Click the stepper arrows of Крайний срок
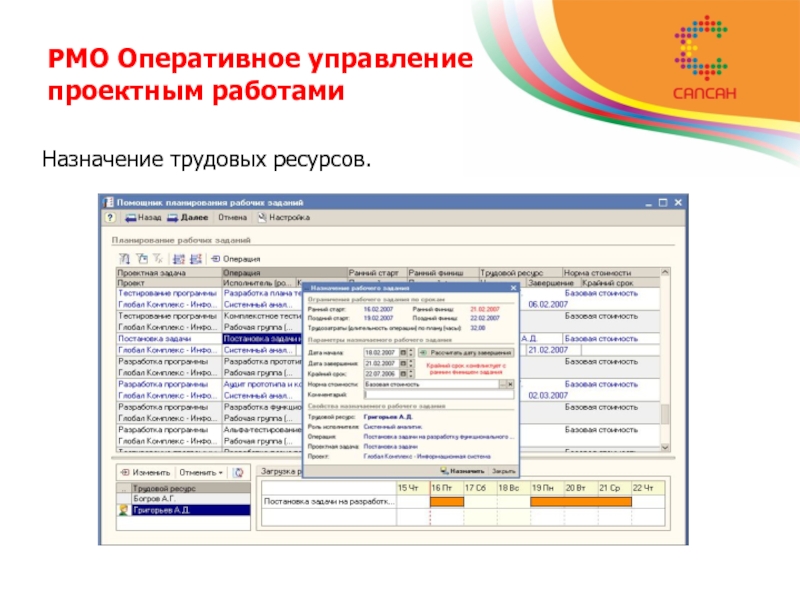The width and height of the screenshot is (800, 600). click(x=411, y=374)
